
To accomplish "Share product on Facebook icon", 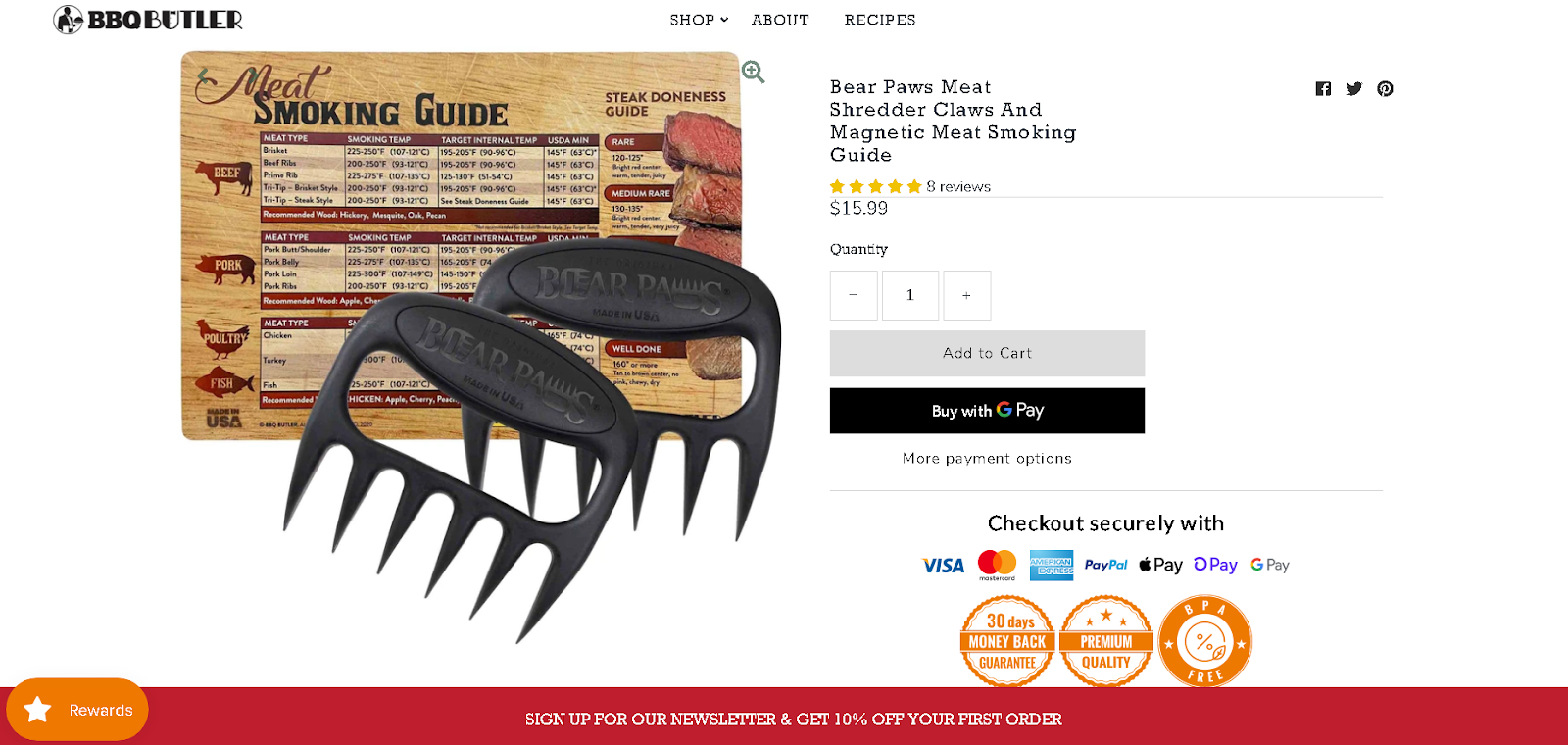I will [1323, 88].
